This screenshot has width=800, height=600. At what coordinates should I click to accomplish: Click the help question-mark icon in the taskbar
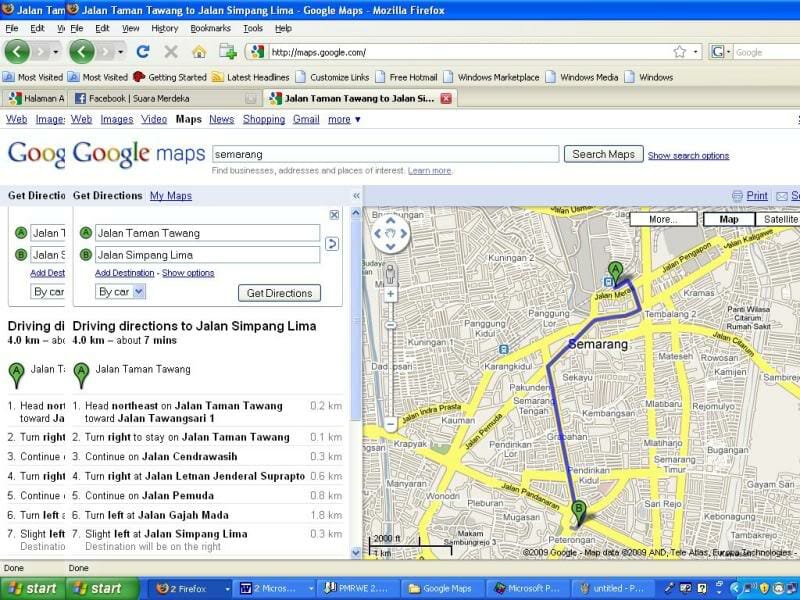[702, 588]
